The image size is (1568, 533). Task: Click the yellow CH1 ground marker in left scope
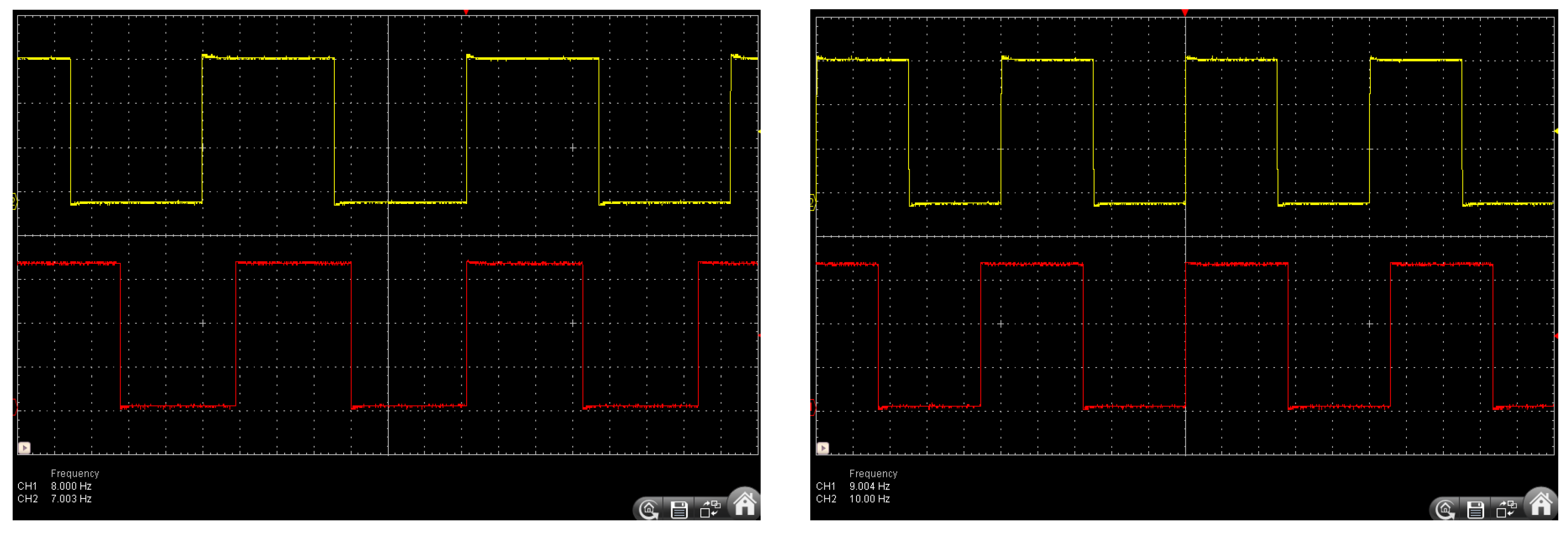click(15, 202)
